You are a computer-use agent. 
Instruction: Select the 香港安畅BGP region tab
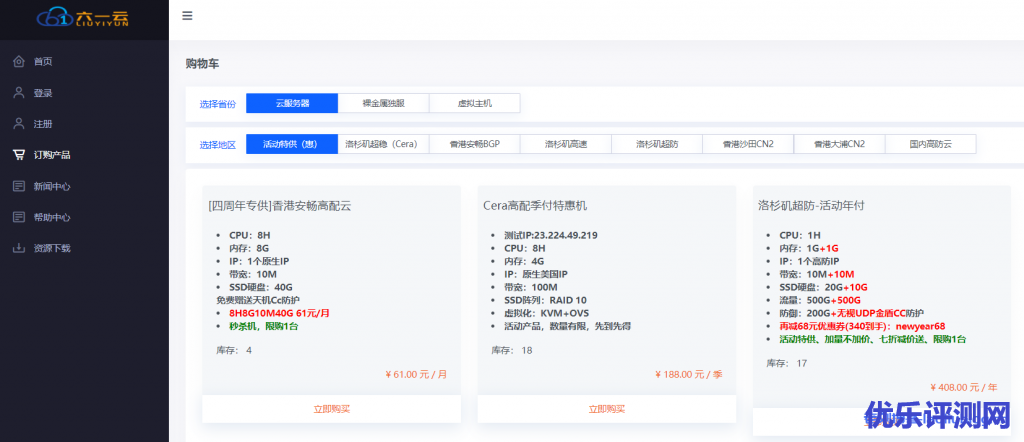(474, 144)
